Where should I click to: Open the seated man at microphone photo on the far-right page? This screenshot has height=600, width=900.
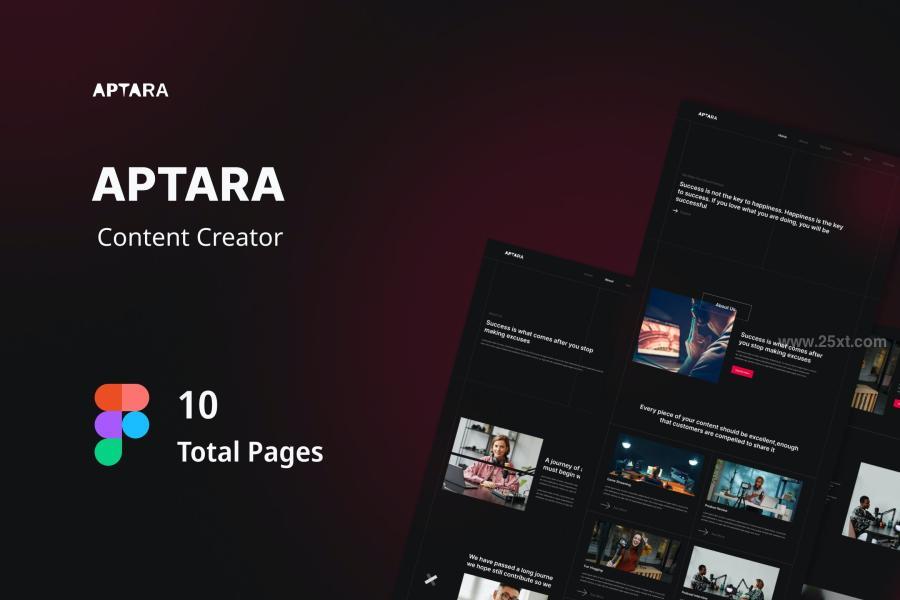coord(870,504)
